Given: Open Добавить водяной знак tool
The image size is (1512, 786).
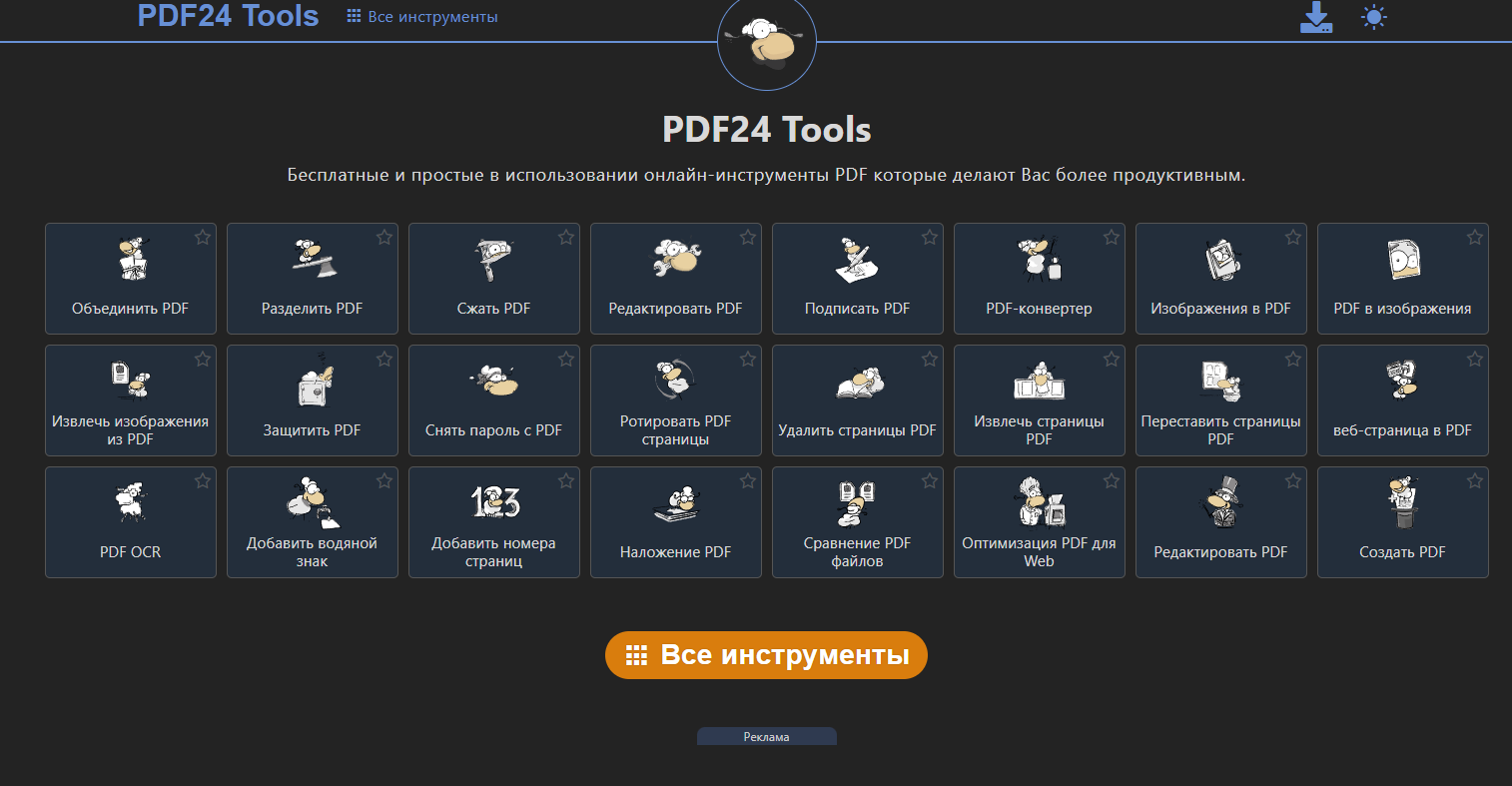Looking at the screenshot, I should pos(313,522).
